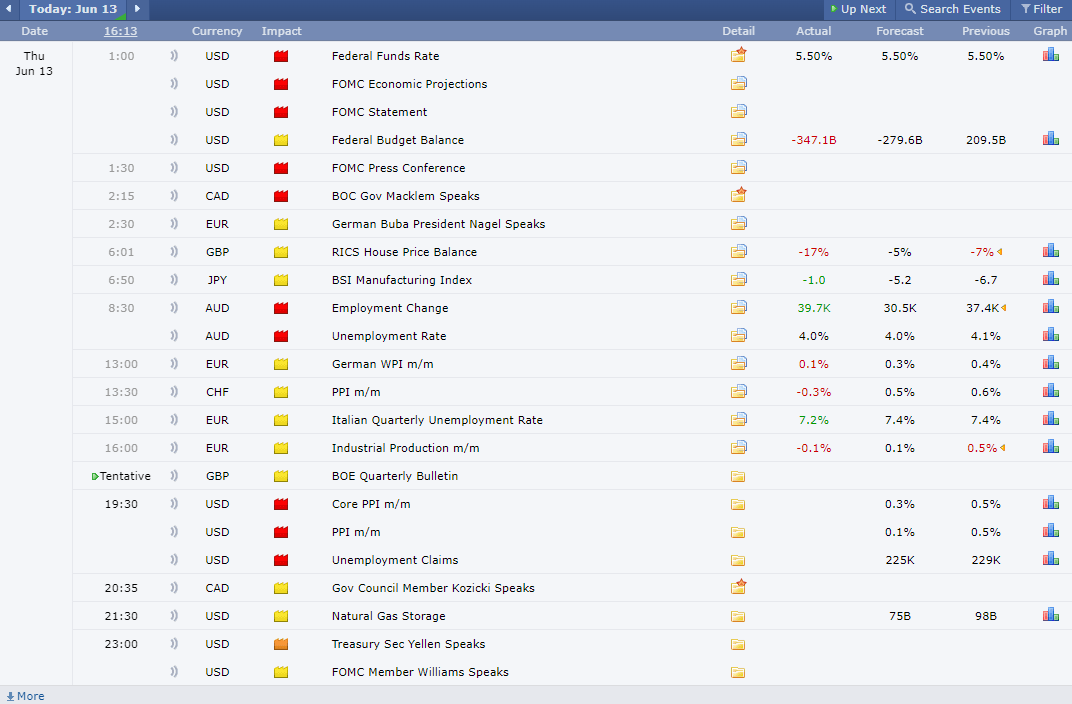Open graph for Italian Quarterly Unemployment Rate

click(1051, 420)
